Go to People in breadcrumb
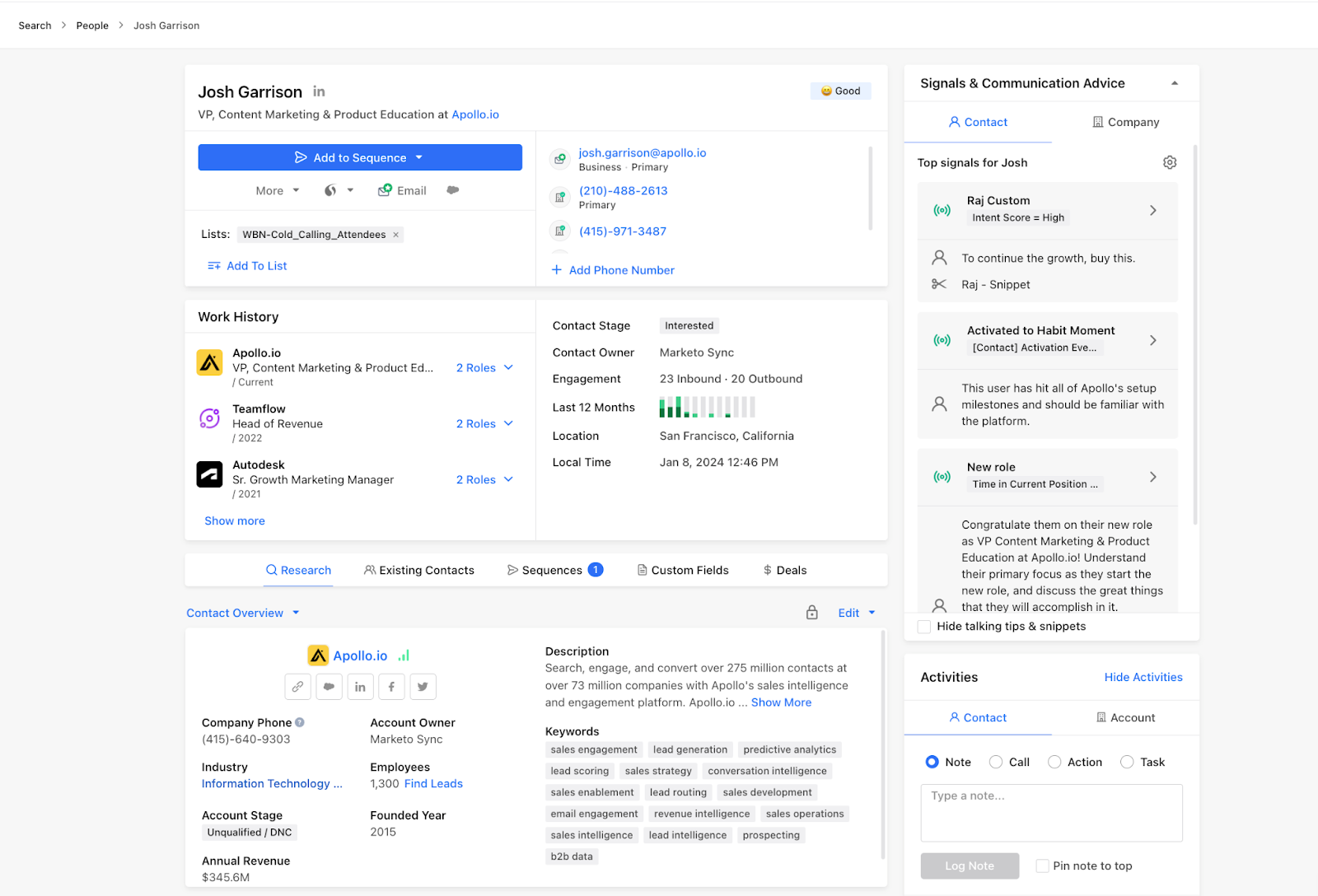 [x=92, y=26]
